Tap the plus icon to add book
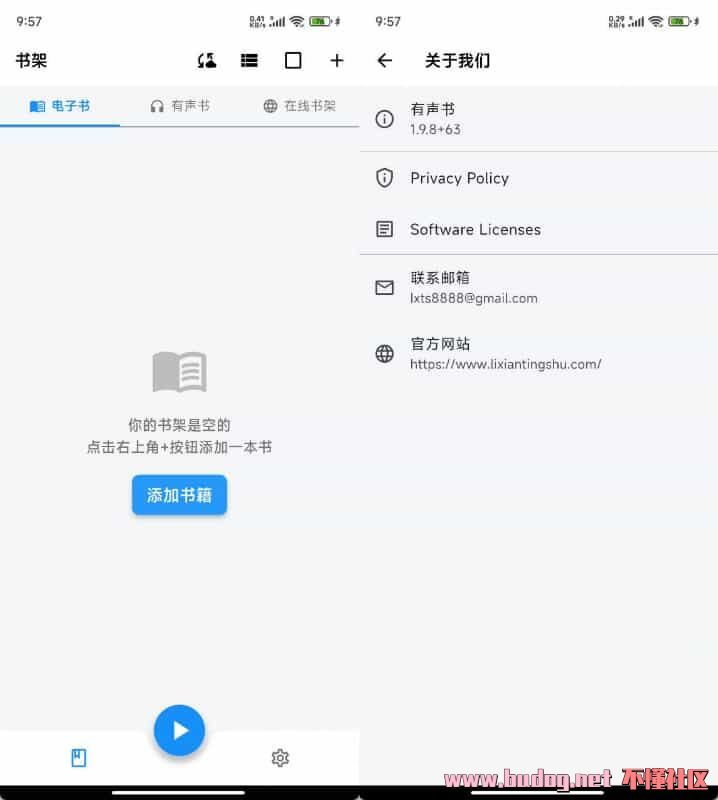The image size is (718, 800). click(337, 61)
